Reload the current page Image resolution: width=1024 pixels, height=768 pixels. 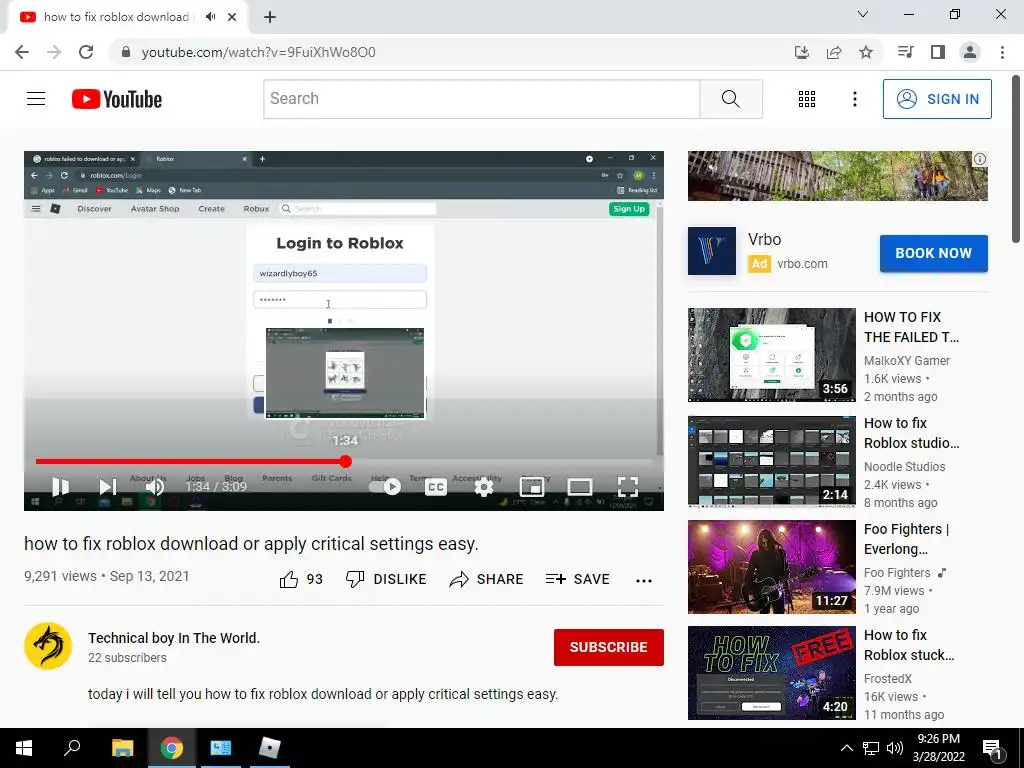coord(86,52)
